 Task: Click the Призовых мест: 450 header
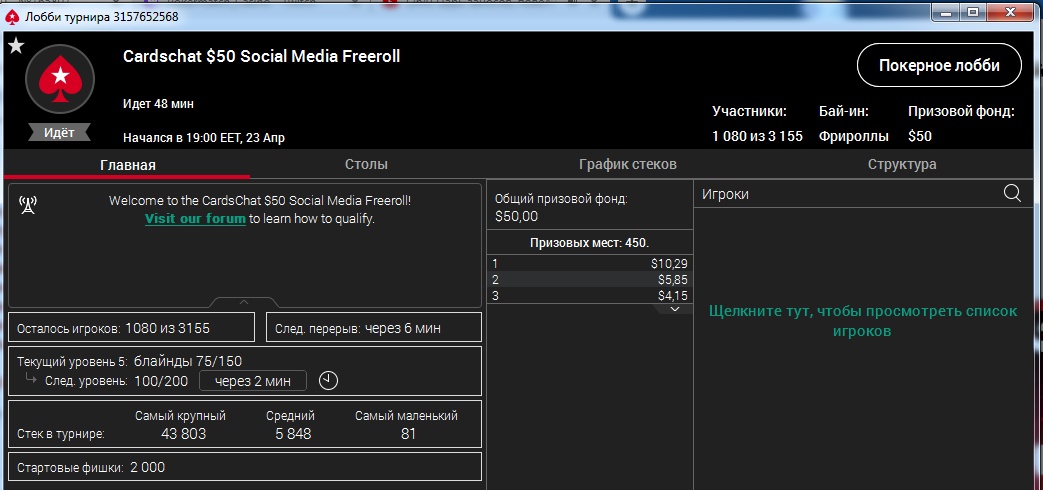589,243
